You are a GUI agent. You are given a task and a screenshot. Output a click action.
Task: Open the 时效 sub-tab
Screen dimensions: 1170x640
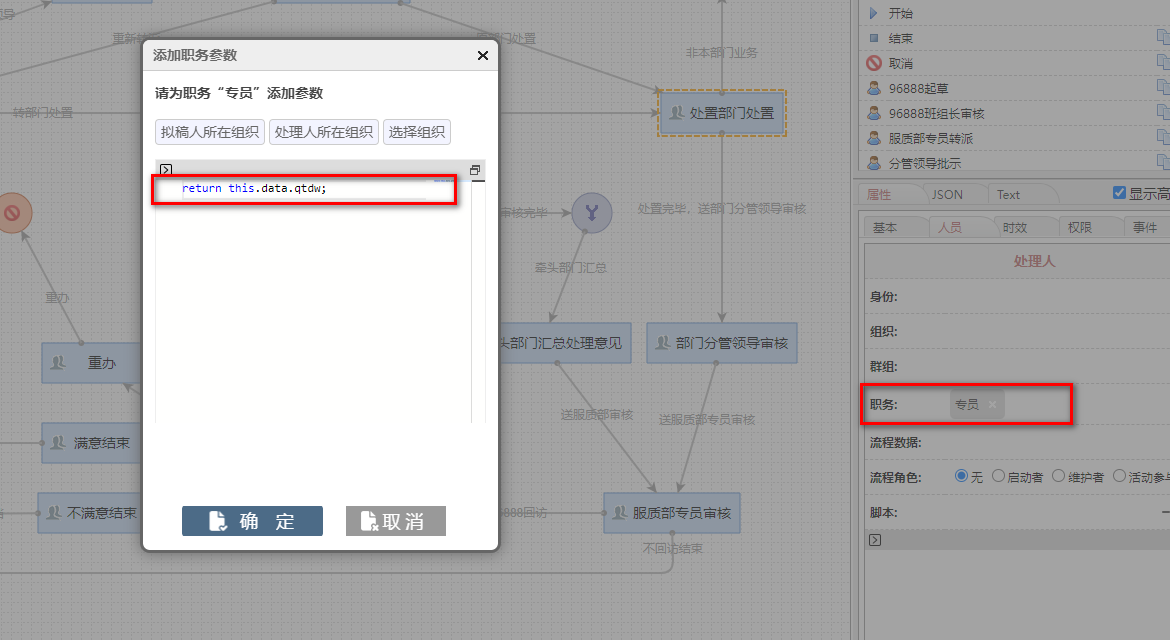coord(1014,227)
